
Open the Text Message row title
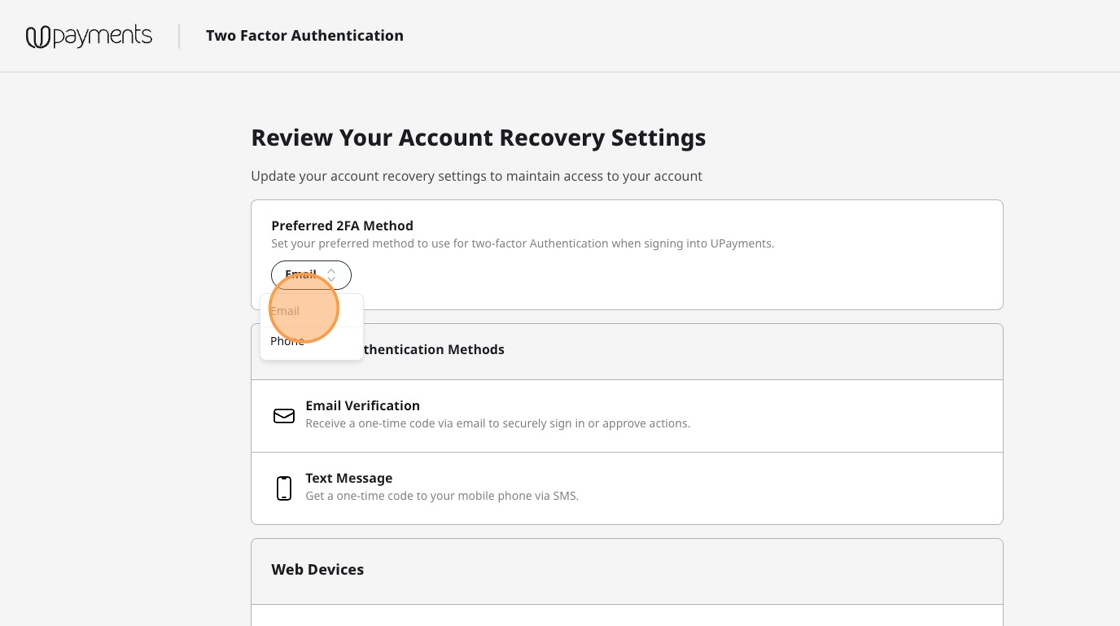[349, 478]
